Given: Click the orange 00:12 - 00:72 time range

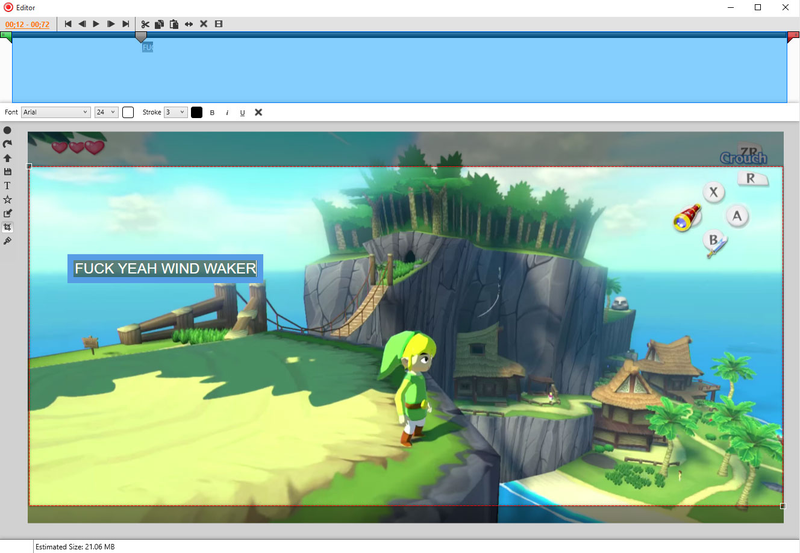Looking at the screenshot, I should 27,24.
